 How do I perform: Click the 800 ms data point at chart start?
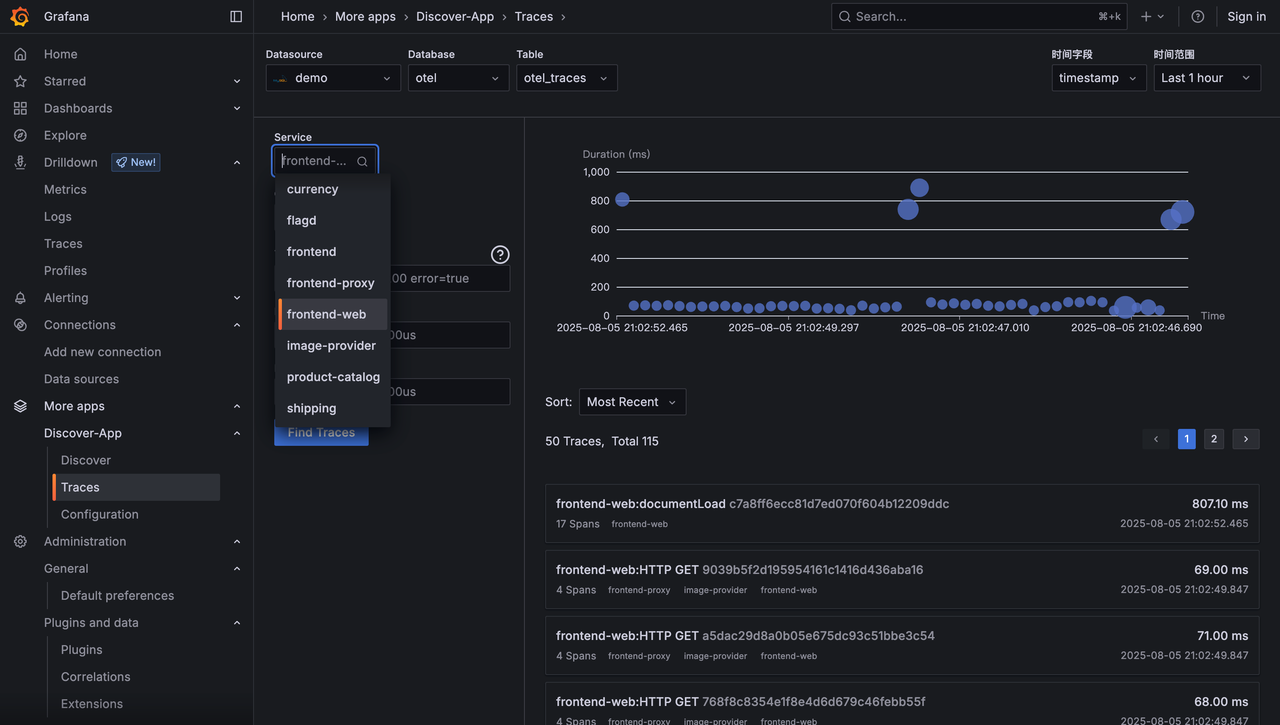[622, 200]
